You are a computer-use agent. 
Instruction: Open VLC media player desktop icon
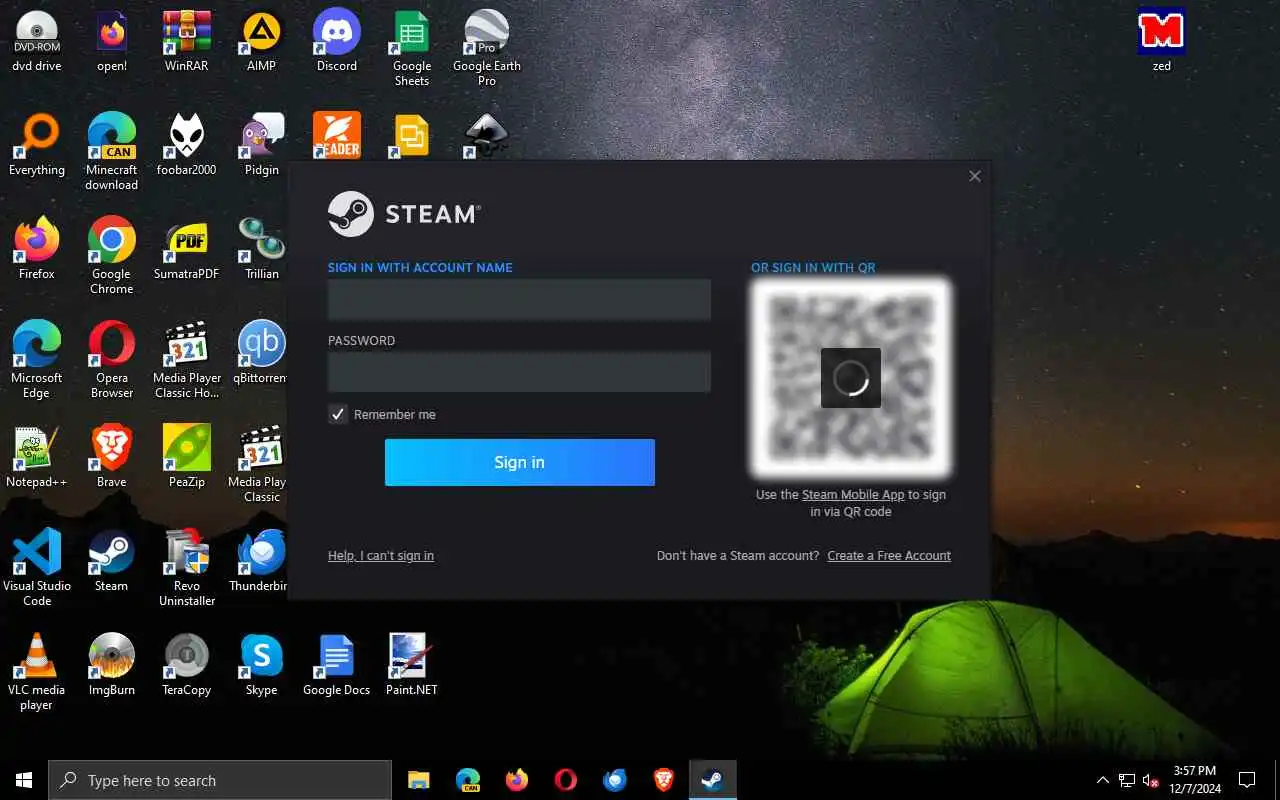37,672
